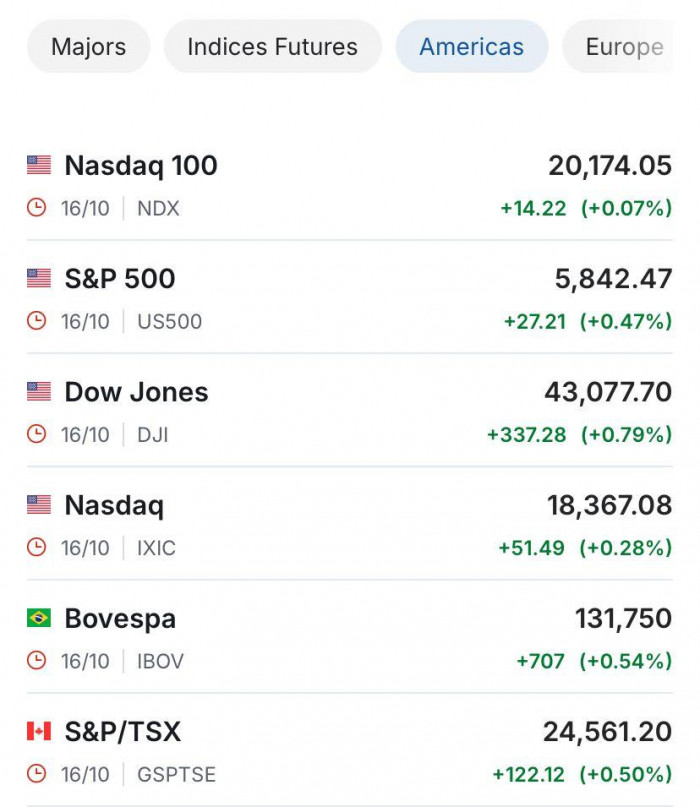The image size is (700, 807).
Task: Click the US flag icon beside Dow Jones
Action: pos(39,392)
